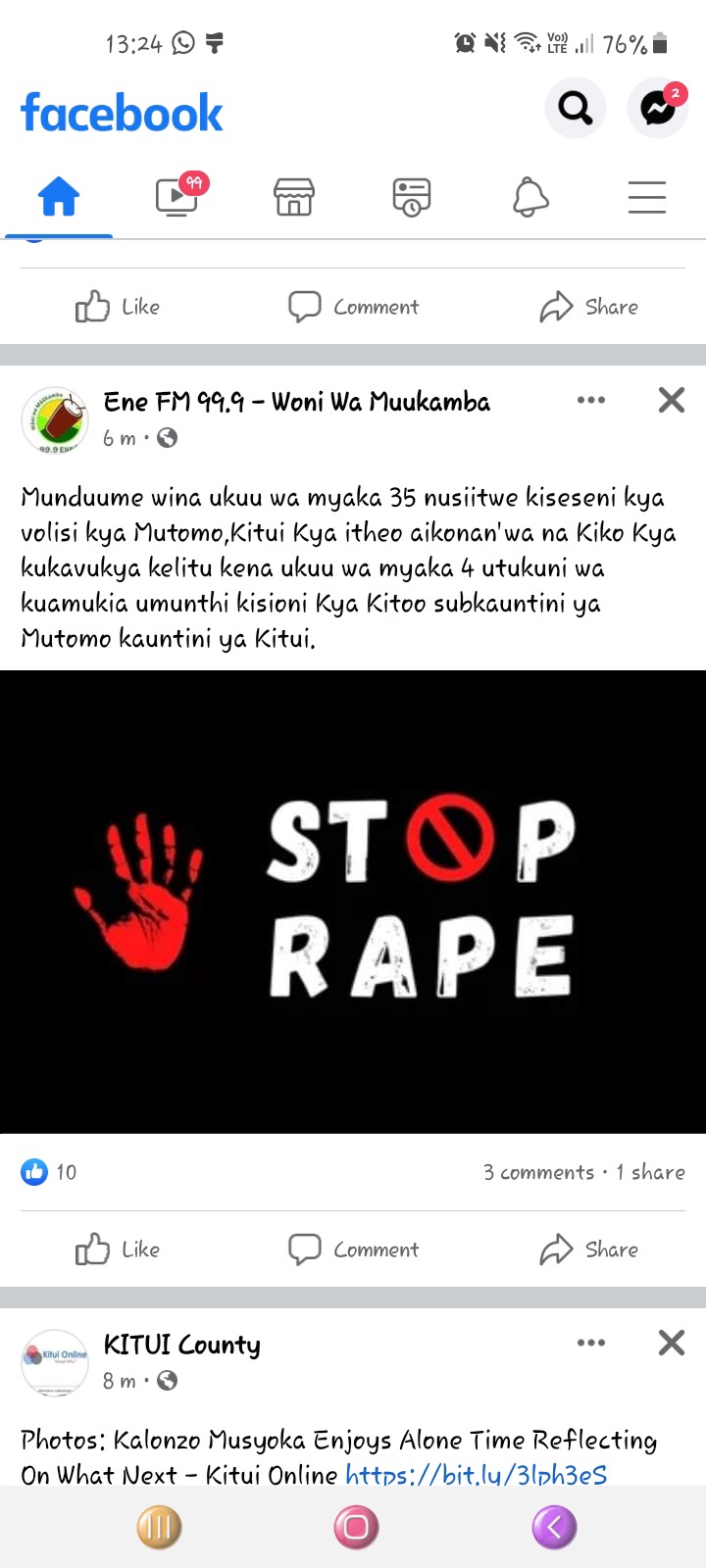View 3 comments on post
This screenshot has height=1568, width=706.
click(538, 1172)
